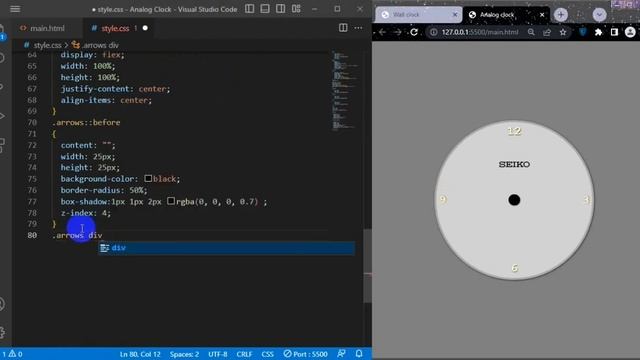Click the address bar URL 127.0.0.1:5500
This screenshot has height=360, width=640.
pyautogui.click(x=480, y=32)
